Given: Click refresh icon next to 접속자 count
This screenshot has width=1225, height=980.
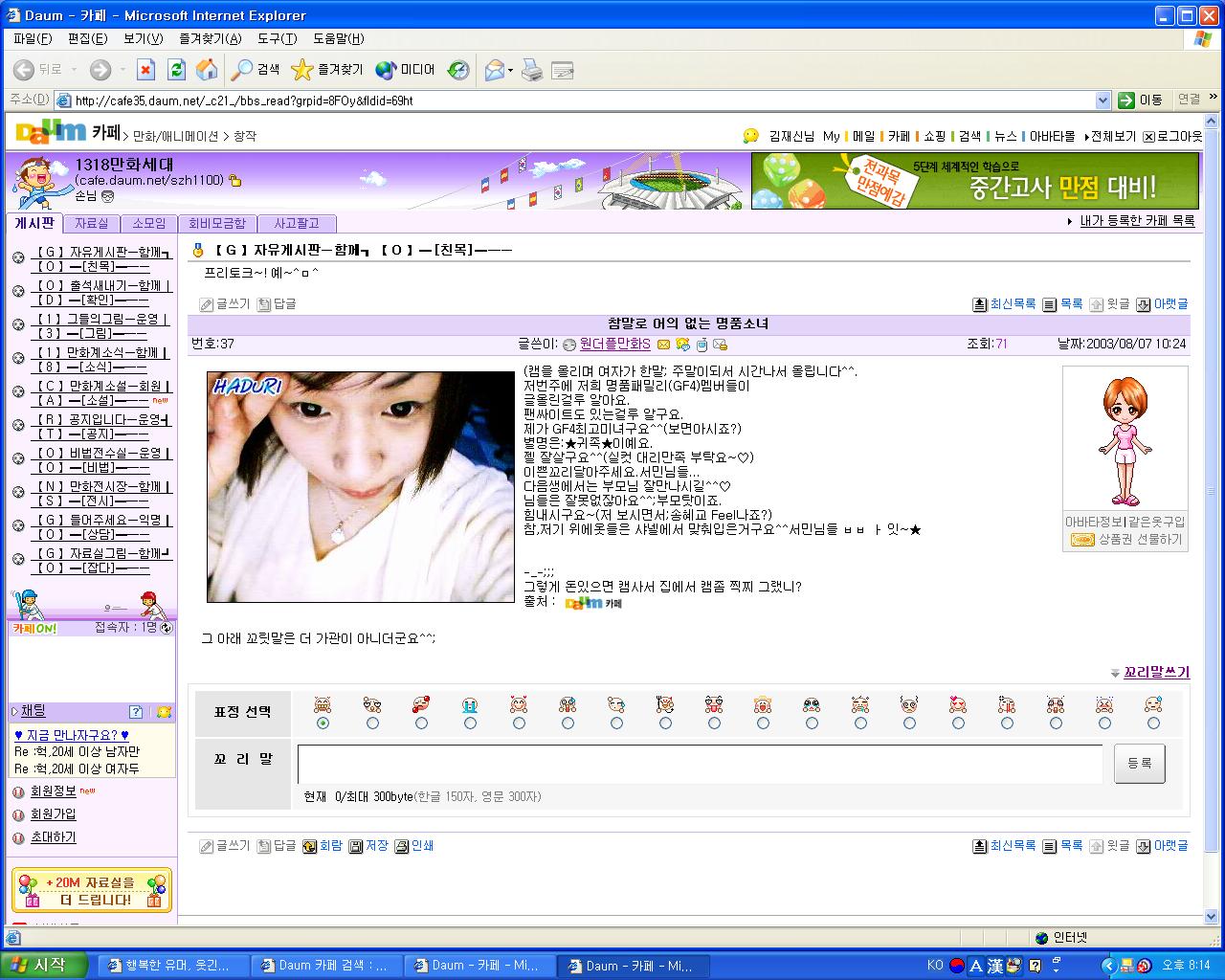Looking at the screenshot, I should pos(167,628).
